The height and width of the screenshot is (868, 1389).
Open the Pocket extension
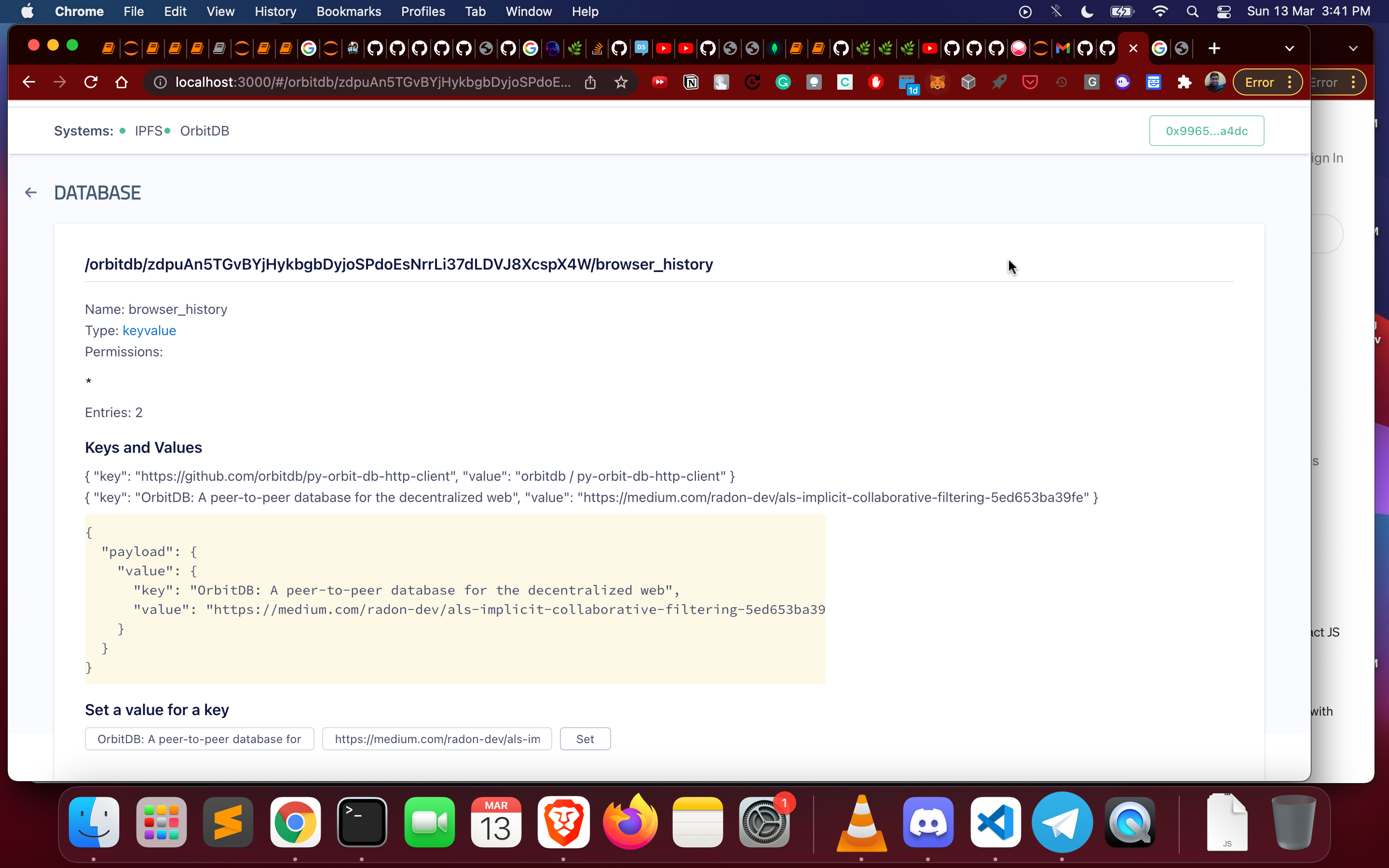pyautogui.click(x=1030, y=82)
